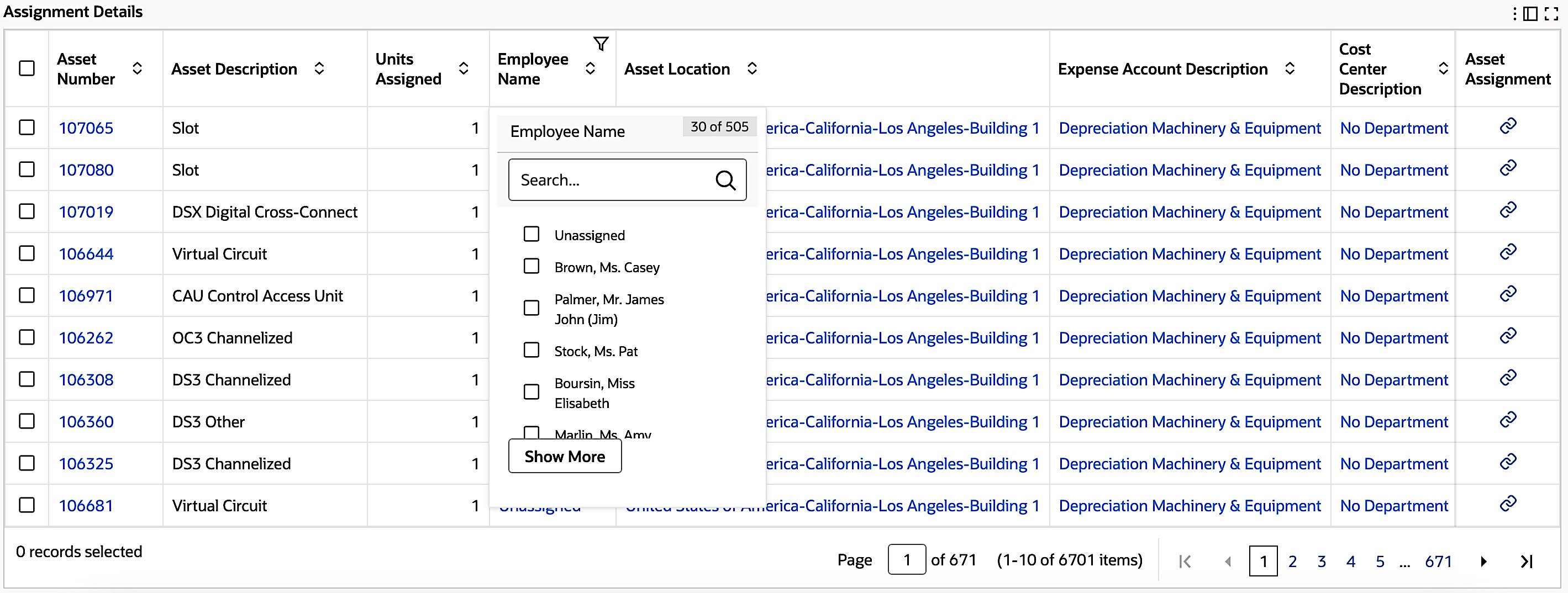The height and width of the screenshot is (593, 1568).
Task: Open asset assignment link icon for asset 106971
Action: click(1508, 294)
